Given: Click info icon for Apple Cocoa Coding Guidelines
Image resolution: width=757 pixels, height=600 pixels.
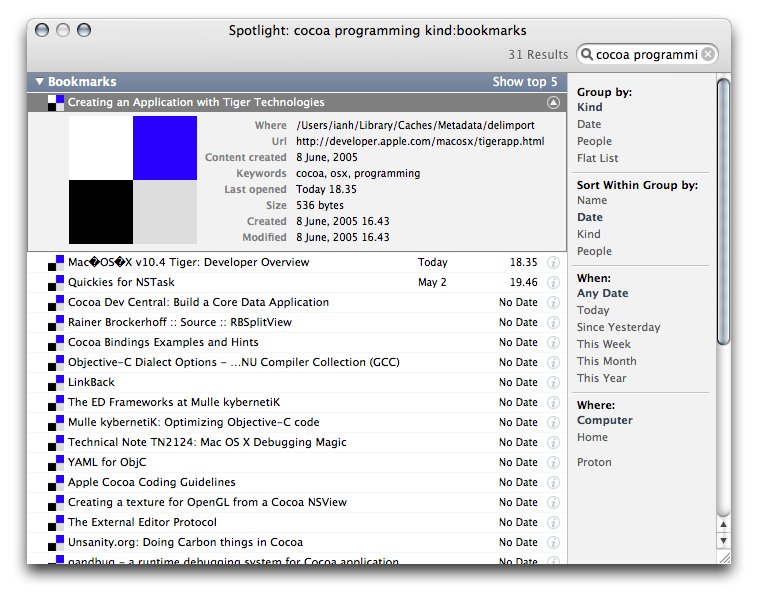Looking at the screenshot, I should coord(553,482).
